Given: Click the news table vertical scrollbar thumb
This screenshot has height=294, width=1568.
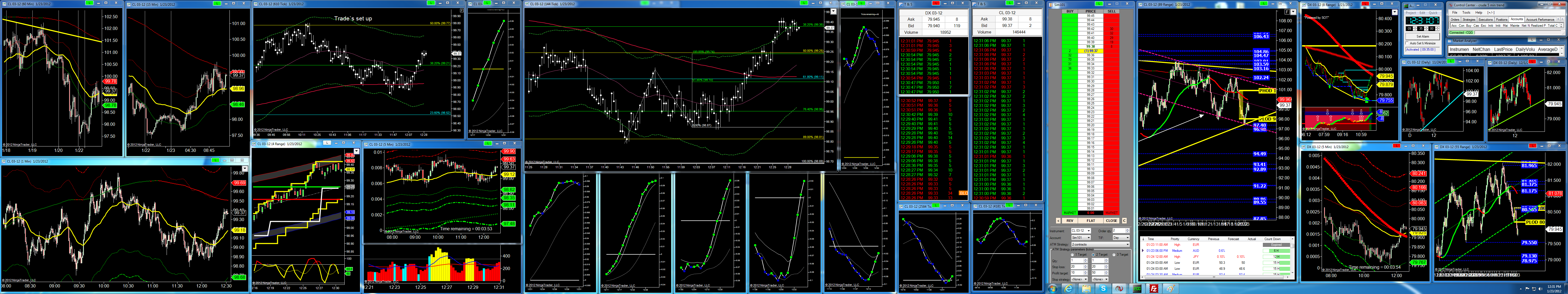Looking at the screenshot, I should pyautogui.click(x=1292, y=245).
